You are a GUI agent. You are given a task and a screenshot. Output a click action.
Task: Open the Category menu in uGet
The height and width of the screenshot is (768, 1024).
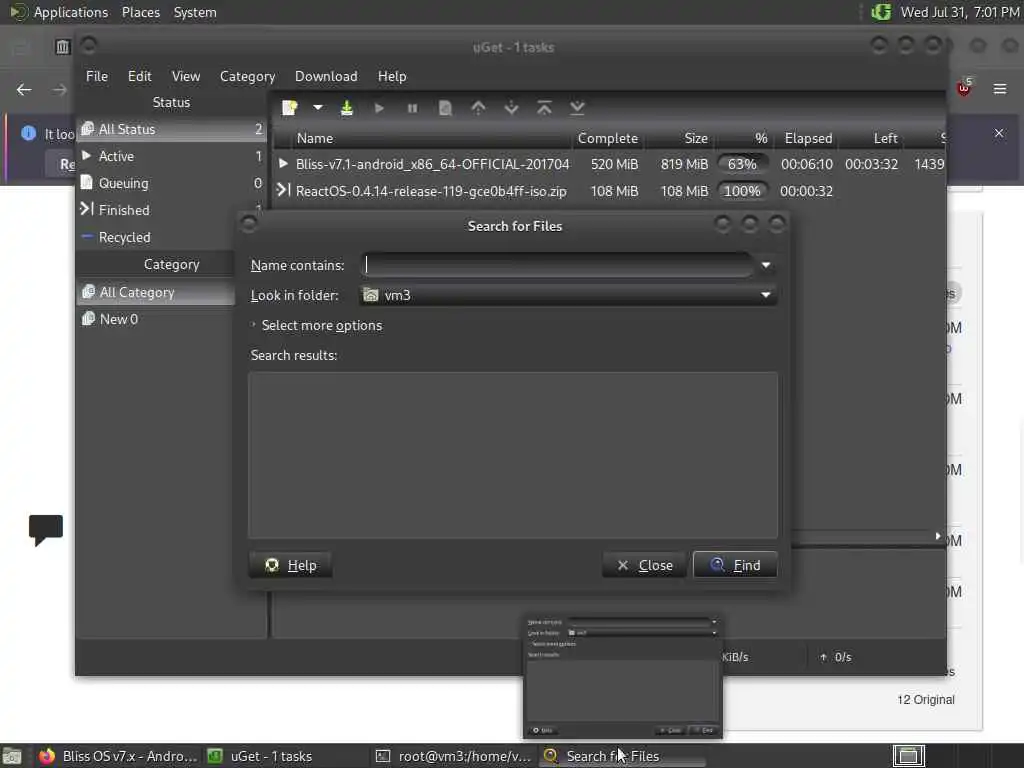(248, 76)
